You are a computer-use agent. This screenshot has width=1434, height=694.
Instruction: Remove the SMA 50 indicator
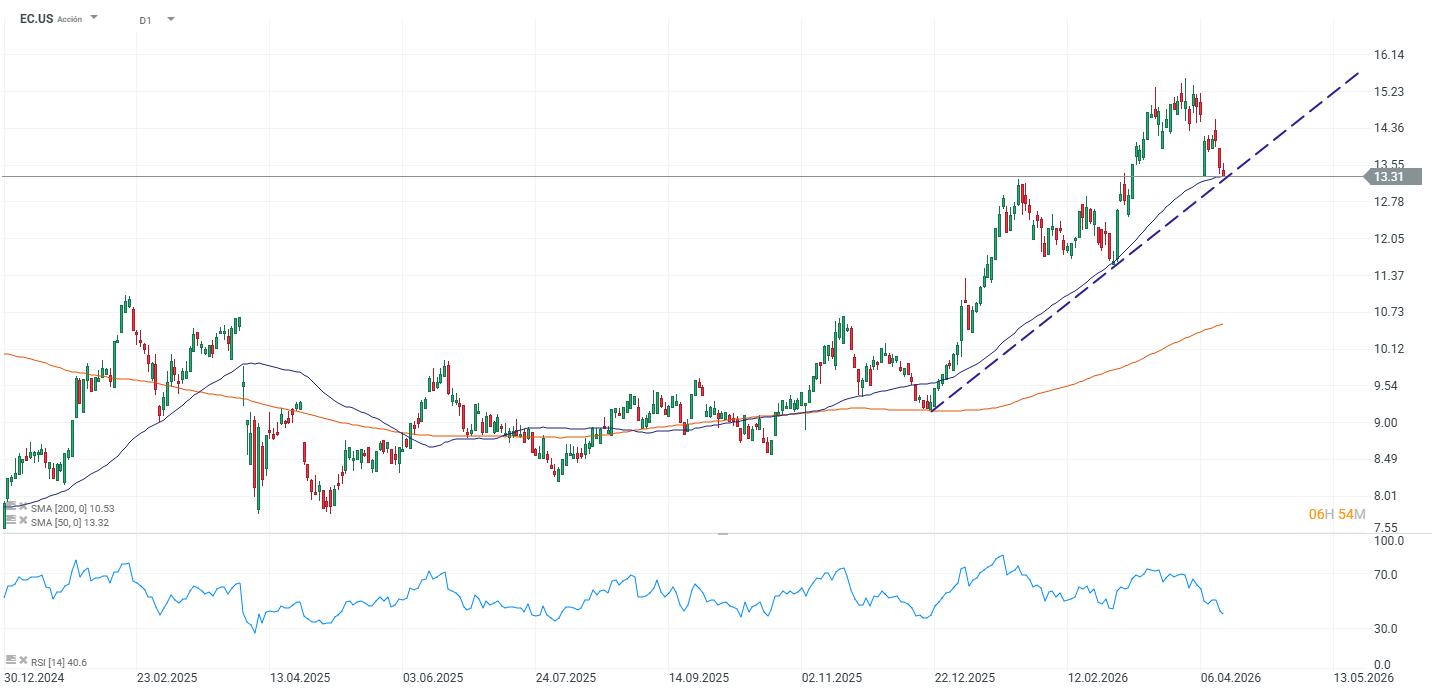[x=23, y=521]
